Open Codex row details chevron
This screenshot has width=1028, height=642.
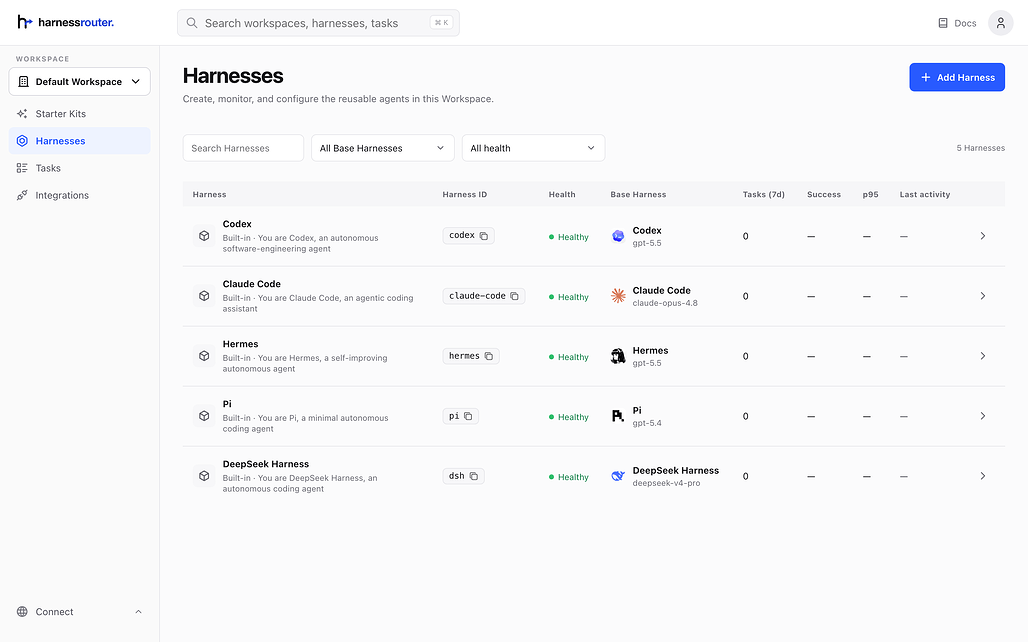pyautogui.click(x=983, y=236)
